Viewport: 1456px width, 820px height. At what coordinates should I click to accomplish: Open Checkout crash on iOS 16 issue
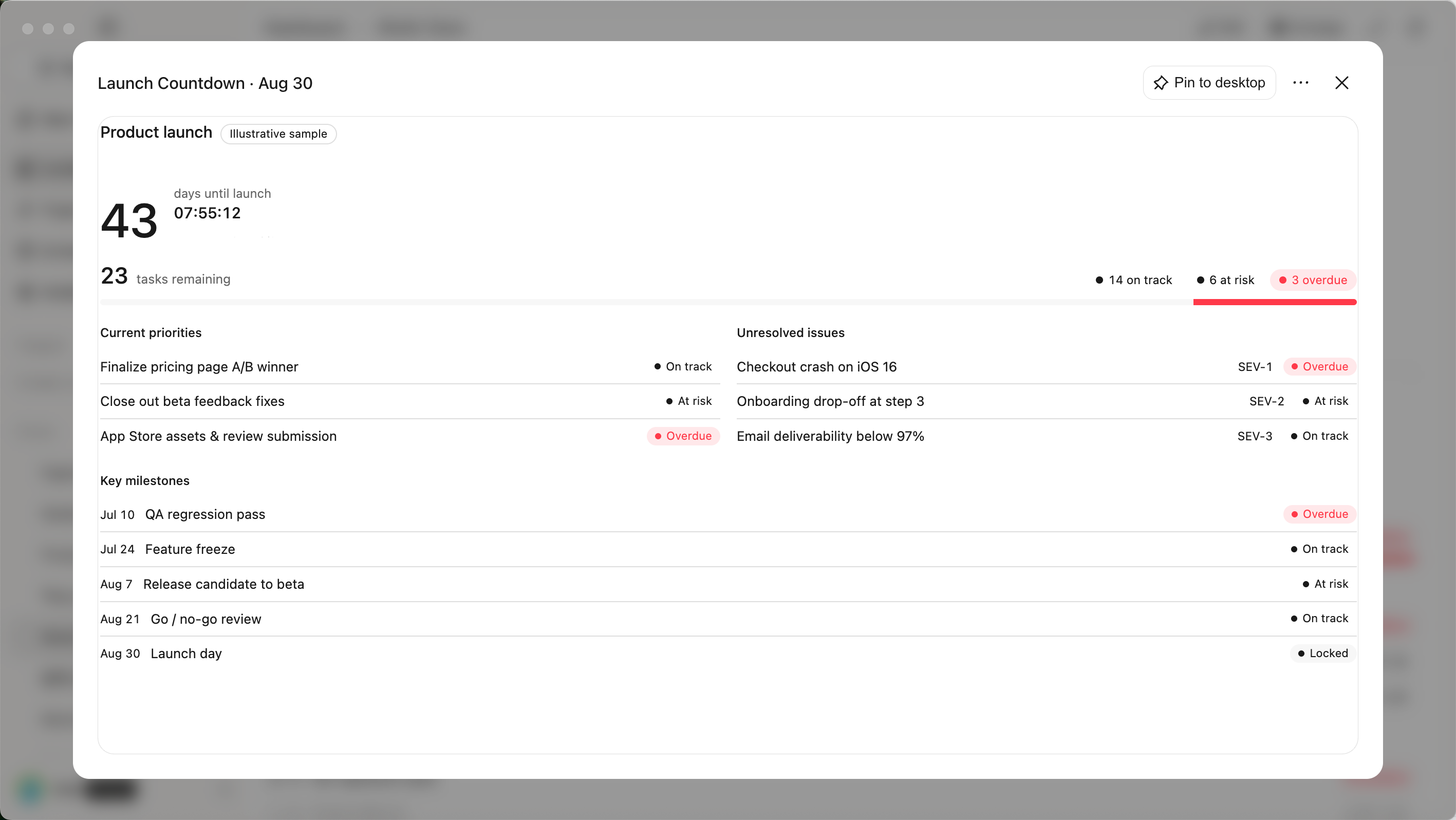pyautogui.click(x=1046, y=367)
